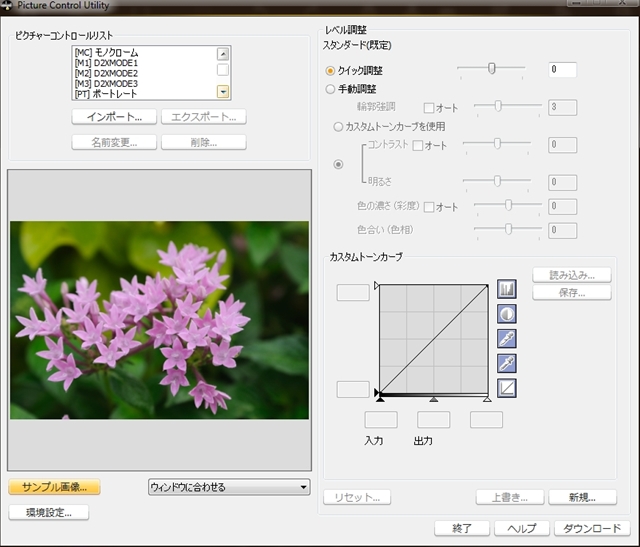Click the quick adjust slider handle

point(491,68)
